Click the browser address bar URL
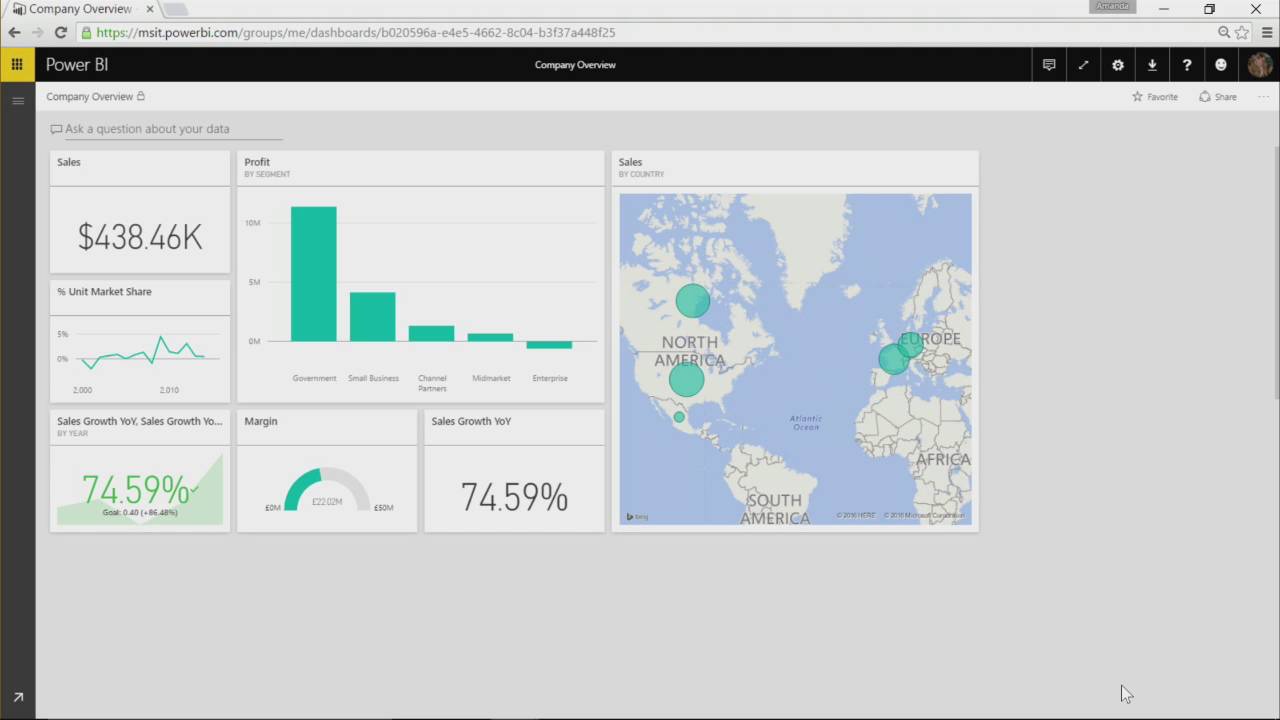This screenshot has height=720, width=1280. (356, 32)
